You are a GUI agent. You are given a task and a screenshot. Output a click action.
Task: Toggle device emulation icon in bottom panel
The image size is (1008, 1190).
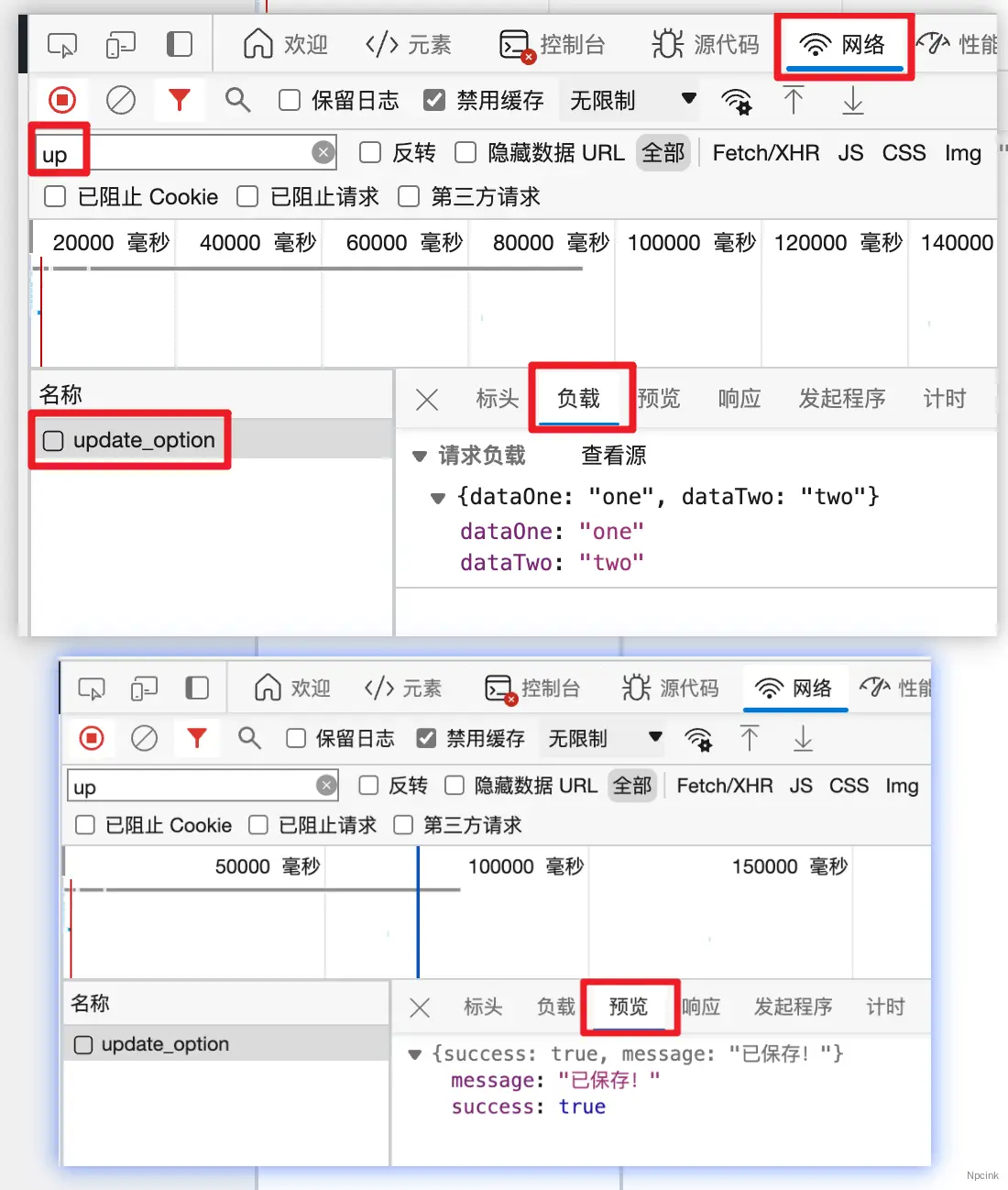[144, 688]
